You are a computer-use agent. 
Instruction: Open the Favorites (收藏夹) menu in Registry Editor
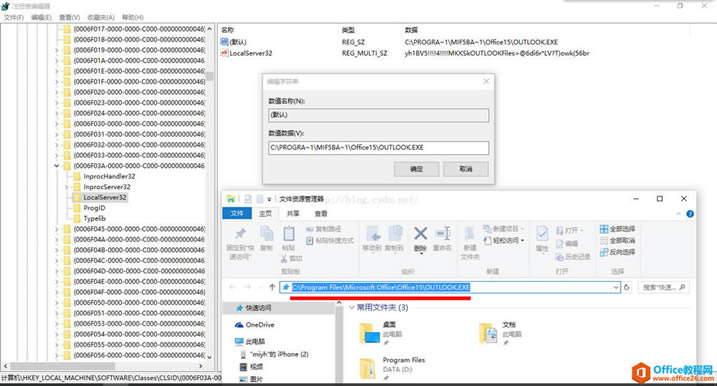[101, 17]
